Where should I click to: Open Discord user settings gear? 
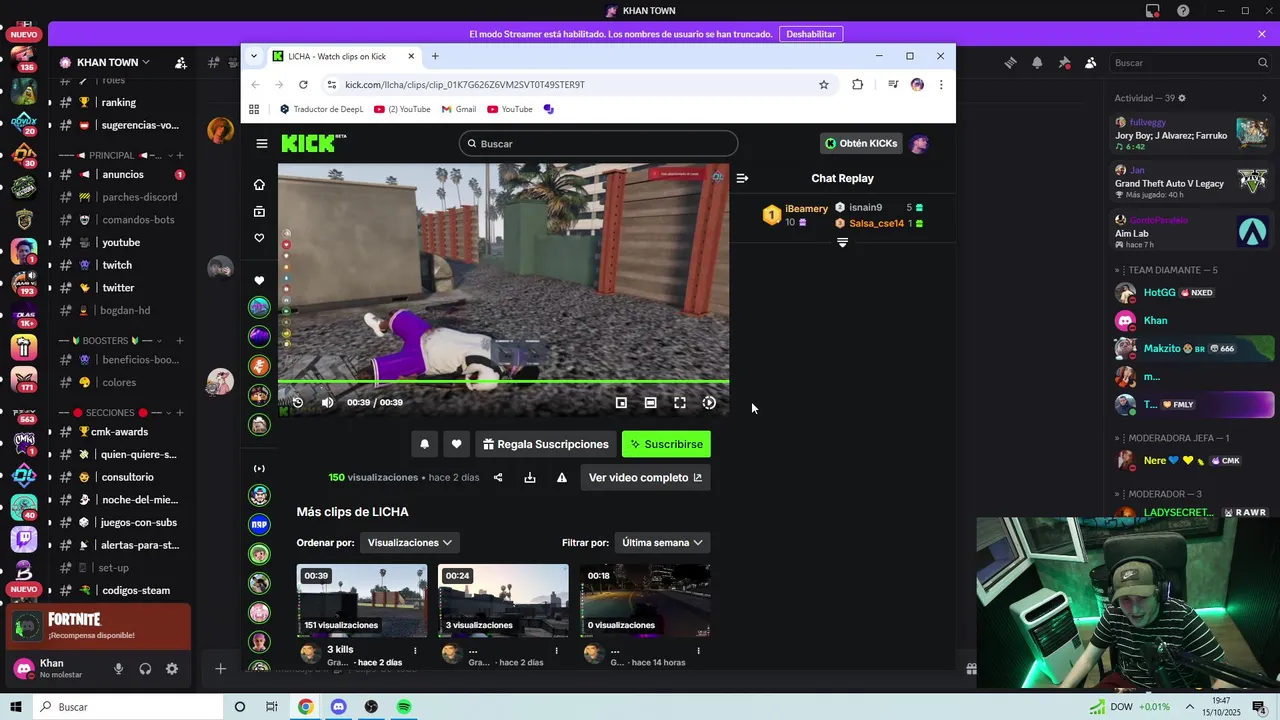(172, 669)
